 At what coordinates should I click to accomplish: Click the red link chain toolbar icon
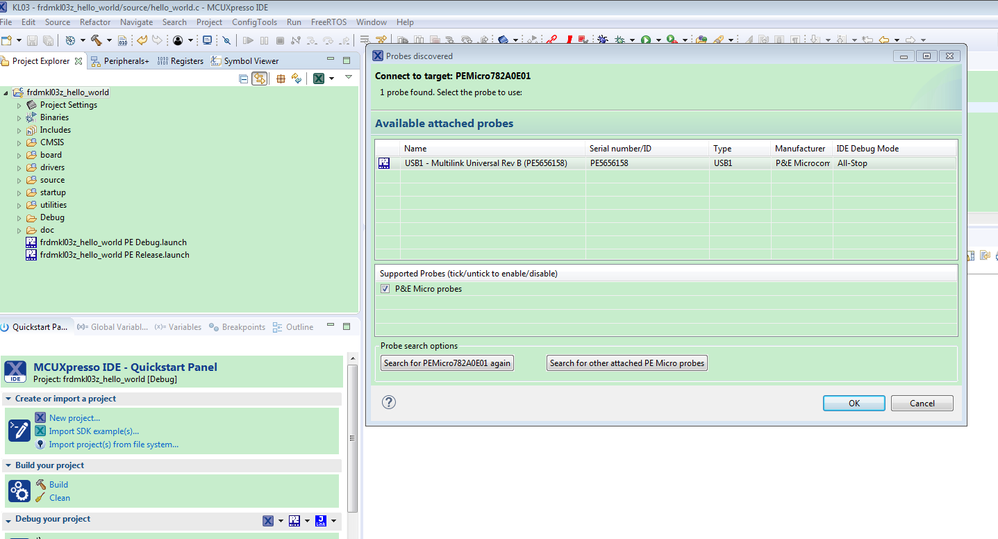tap(552, 40)
